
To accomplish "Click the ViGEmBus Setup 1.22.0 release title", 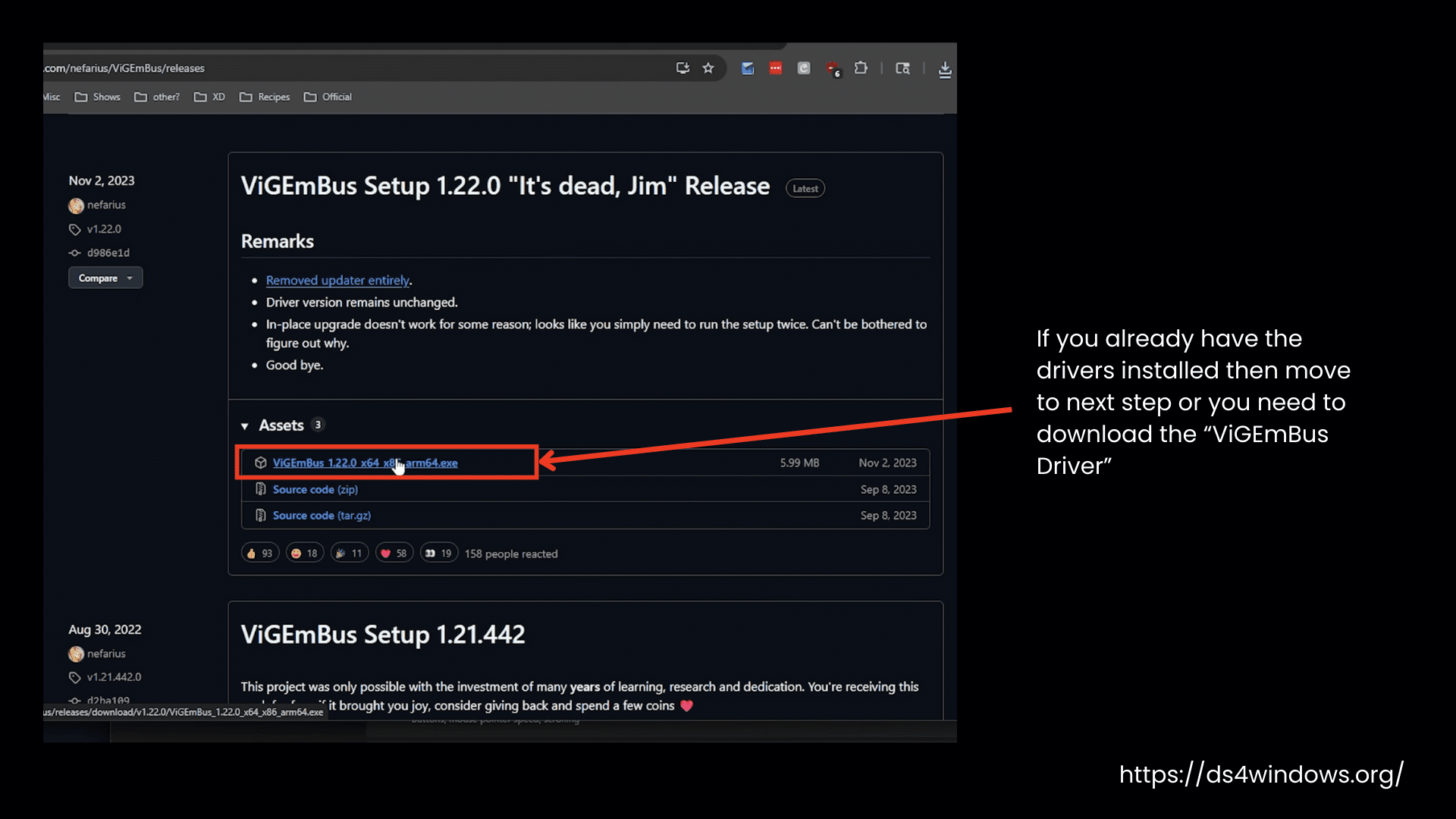I will click(505, 186).
